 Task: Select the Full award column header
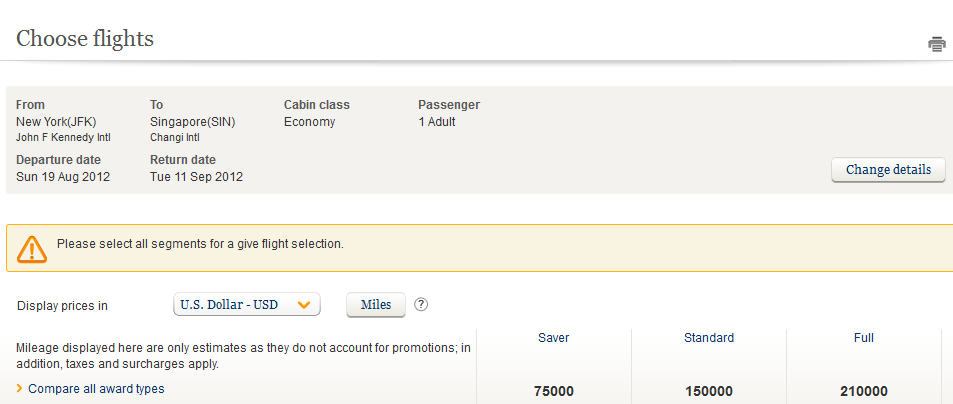coord(864,338)
